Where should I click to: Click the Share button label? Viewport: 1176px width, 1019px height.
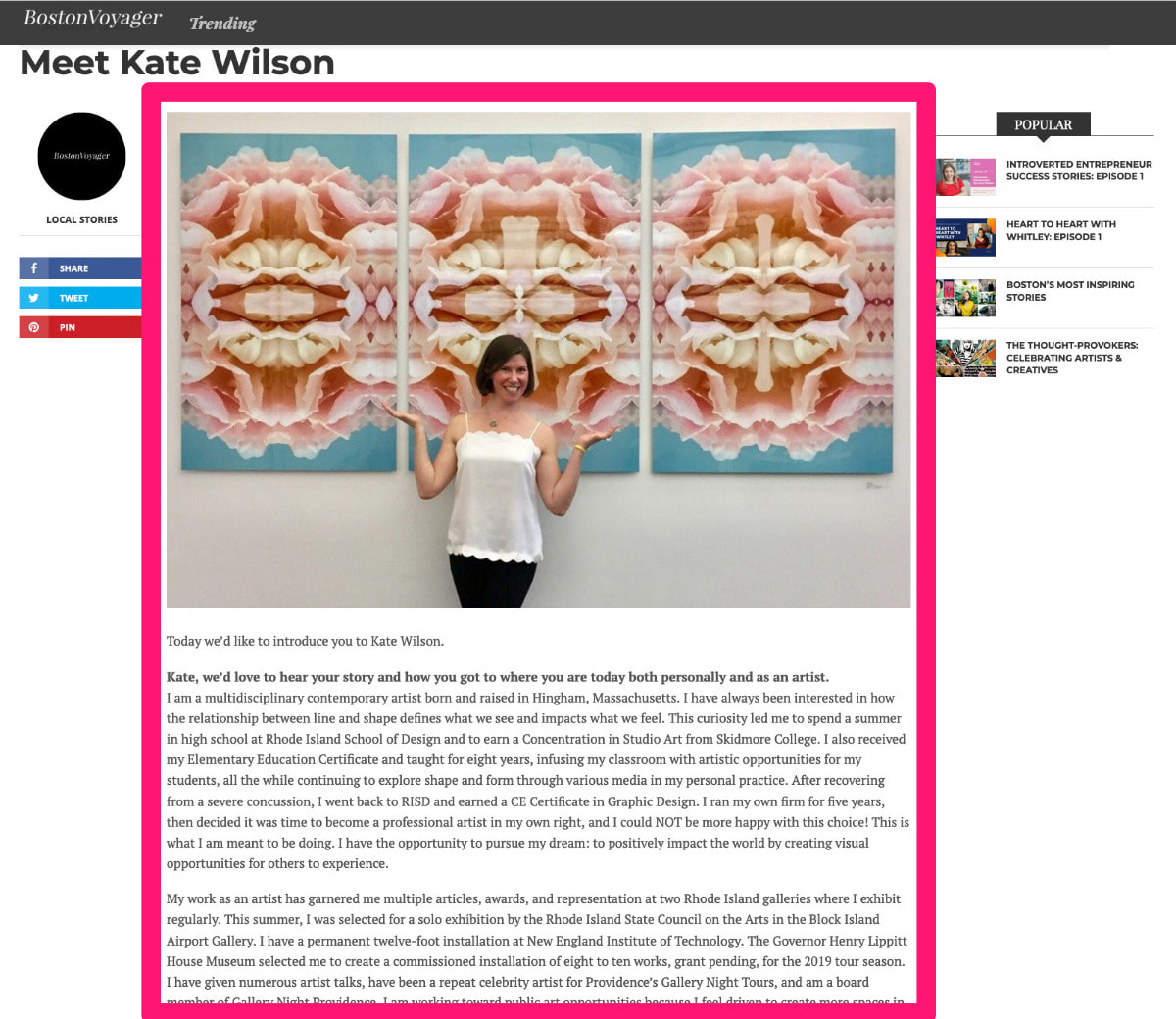(x=73, y=268)
